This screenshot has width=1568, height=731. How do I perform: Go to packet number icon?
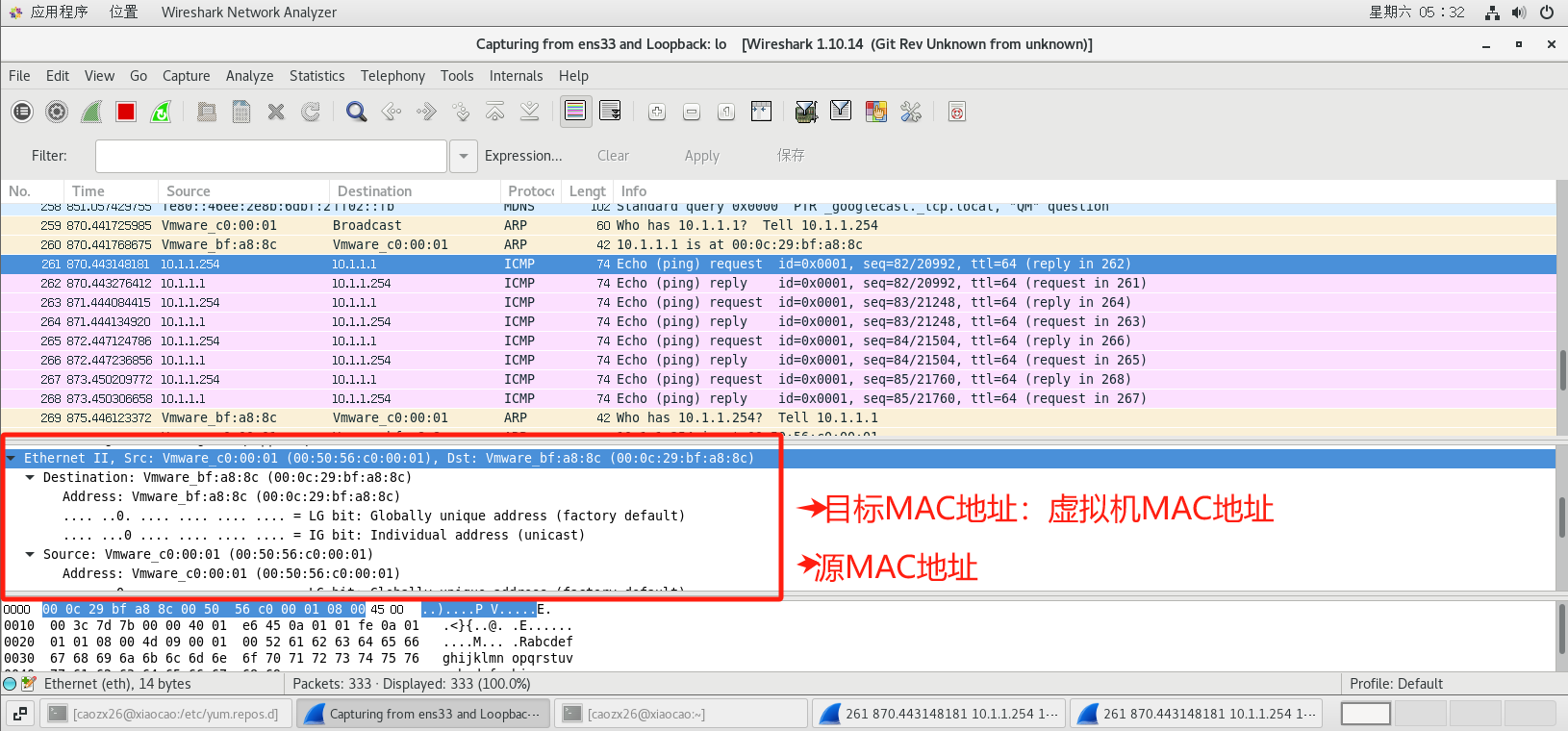tap(461, 112)
